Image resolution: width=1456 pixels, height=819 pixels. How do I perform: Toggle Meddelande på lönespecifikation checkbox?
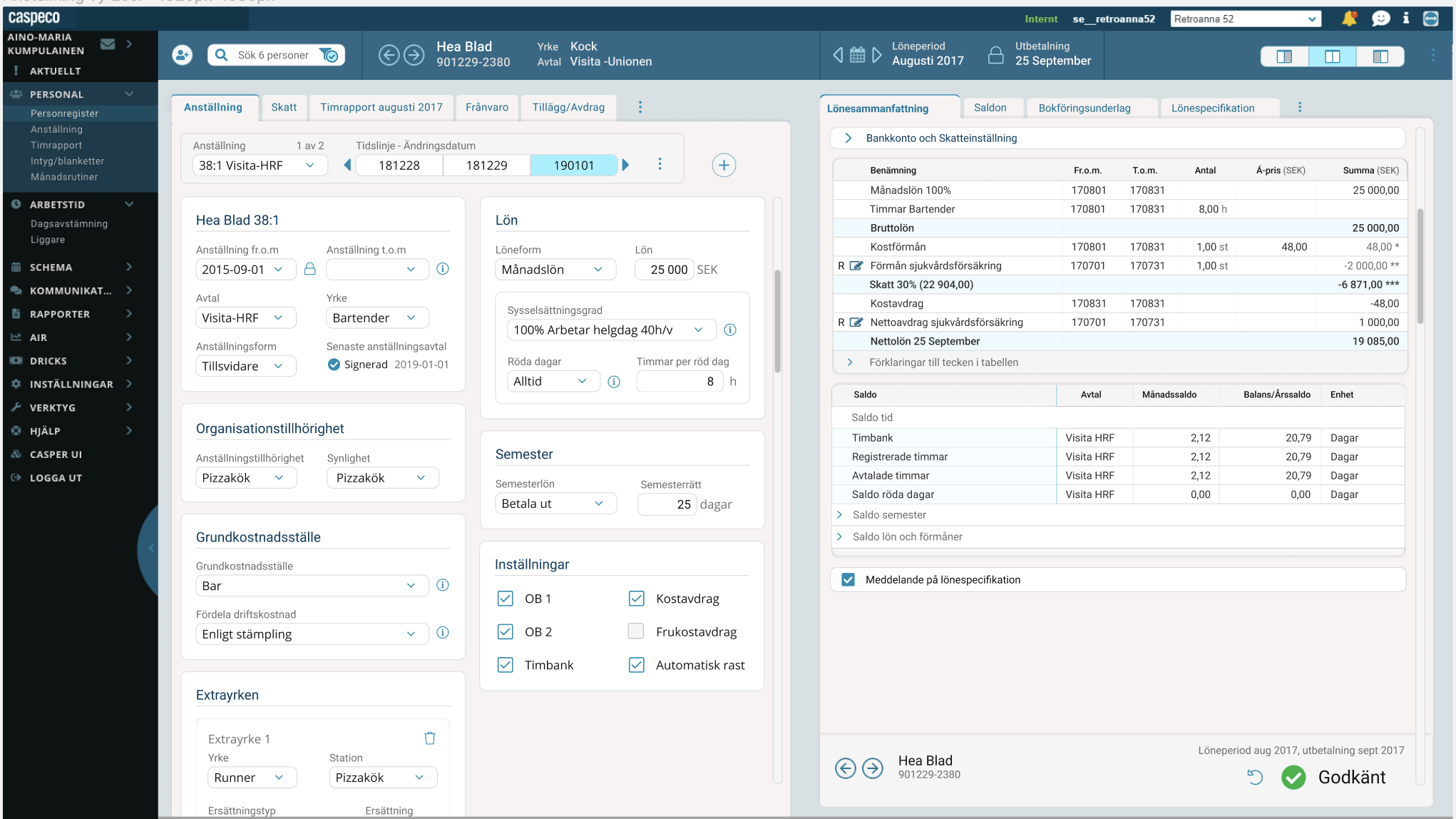point(848,579)
